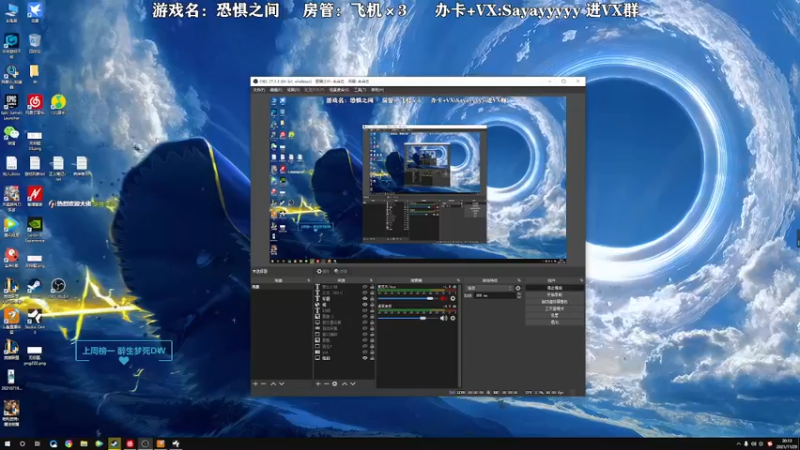
Task: Click the Properties button above the Sources list
Action: coord(322,271)
